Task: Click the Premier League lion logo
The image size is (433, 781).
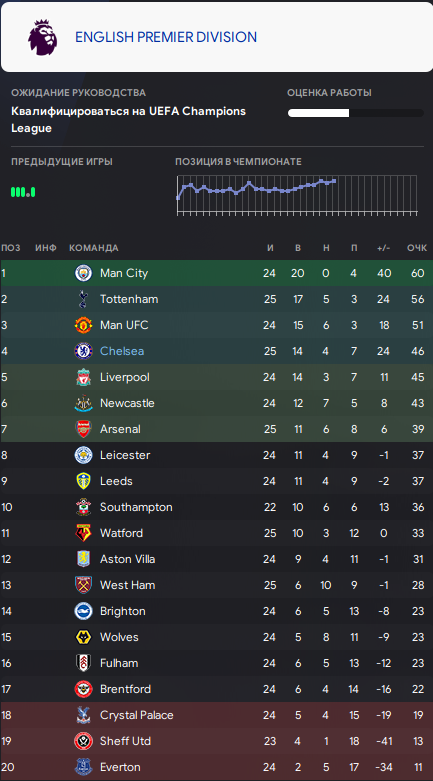Action: 42,37
